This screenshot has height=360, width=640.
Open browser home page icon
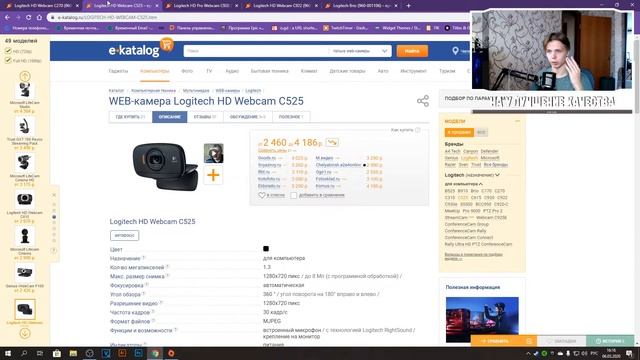(x=39, y=18)
